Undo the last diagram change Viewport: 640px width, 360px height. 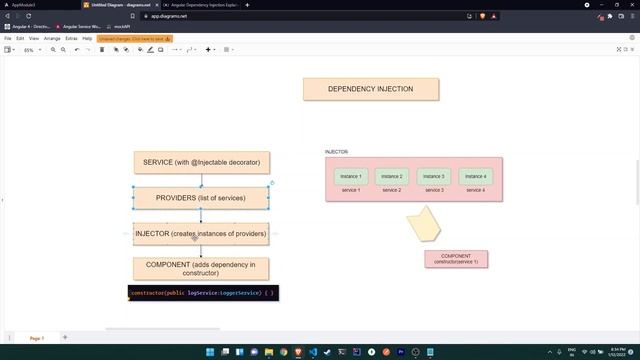(77, 50)
